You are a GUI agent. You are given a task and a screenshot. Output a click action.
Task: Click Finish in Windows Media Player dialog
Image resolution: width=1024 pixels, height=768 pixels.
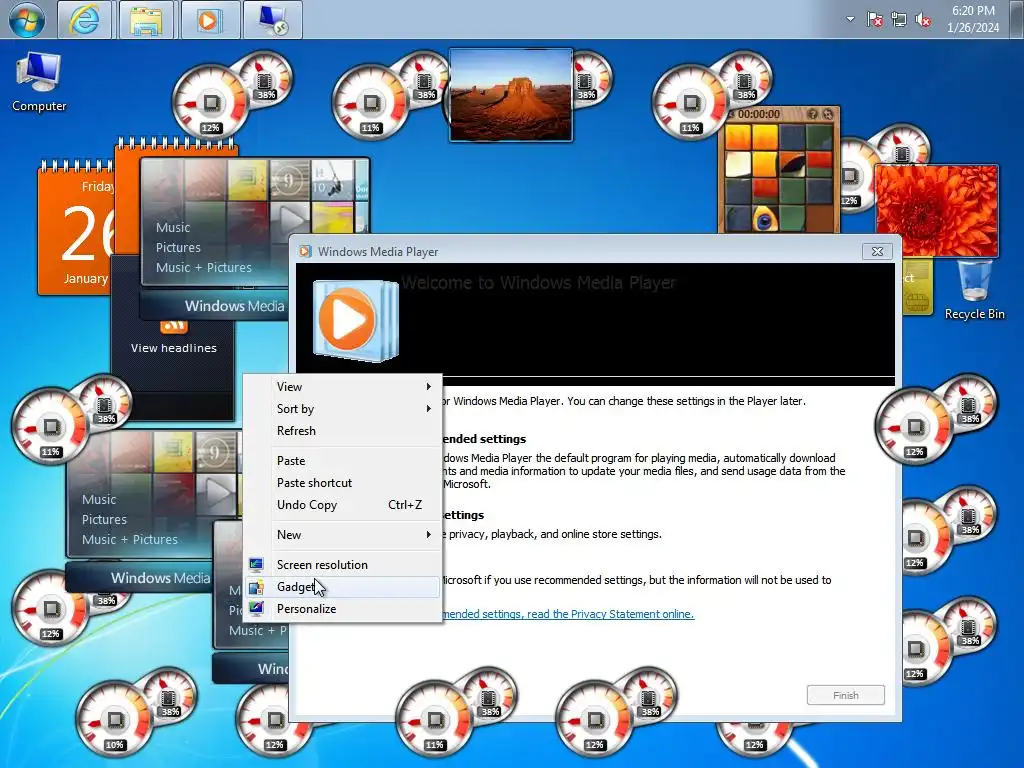(x=846, y=696)
